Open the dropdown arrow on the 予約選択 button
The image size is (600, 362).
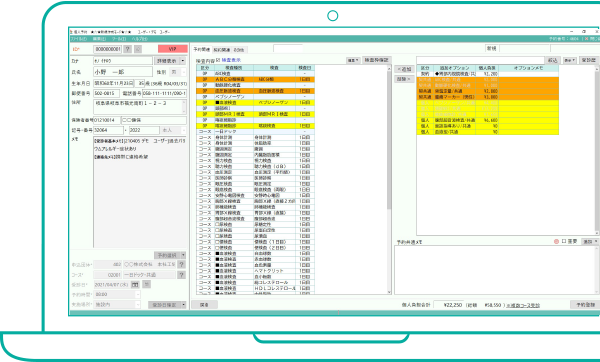[x=183, y=255]
